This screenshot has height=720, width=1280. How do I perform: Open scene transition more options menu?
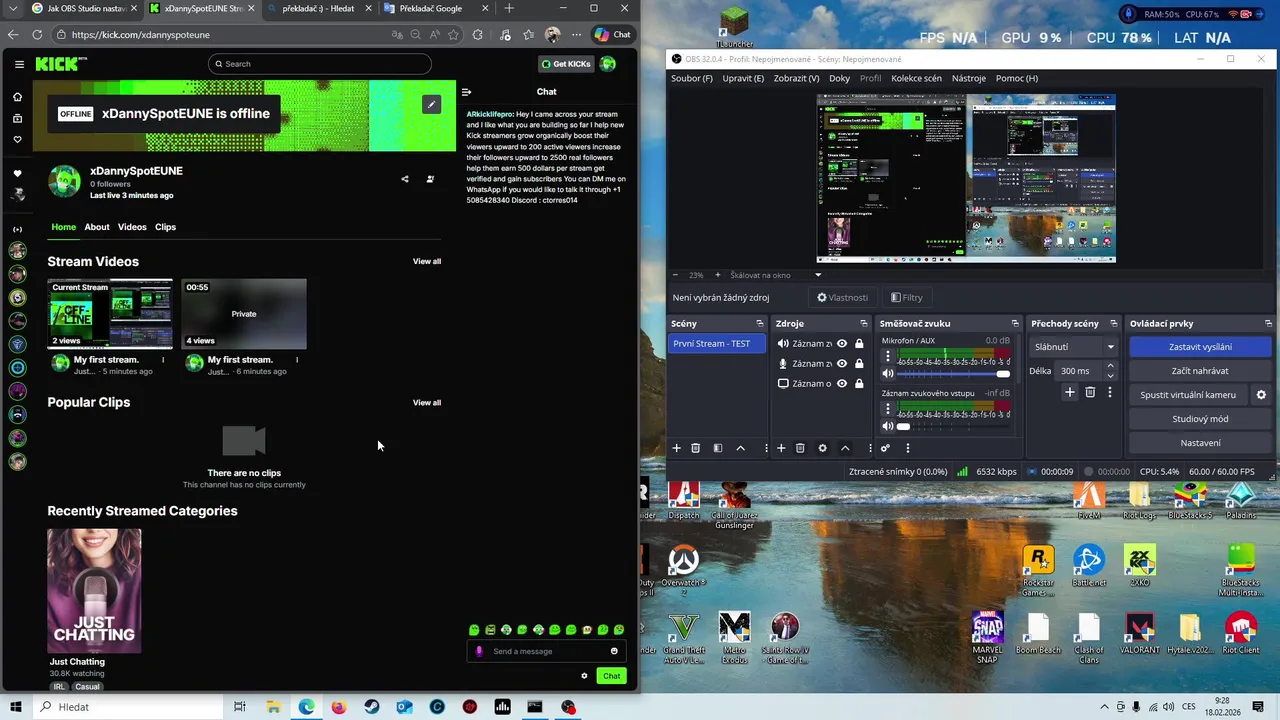coord(1109,393)
